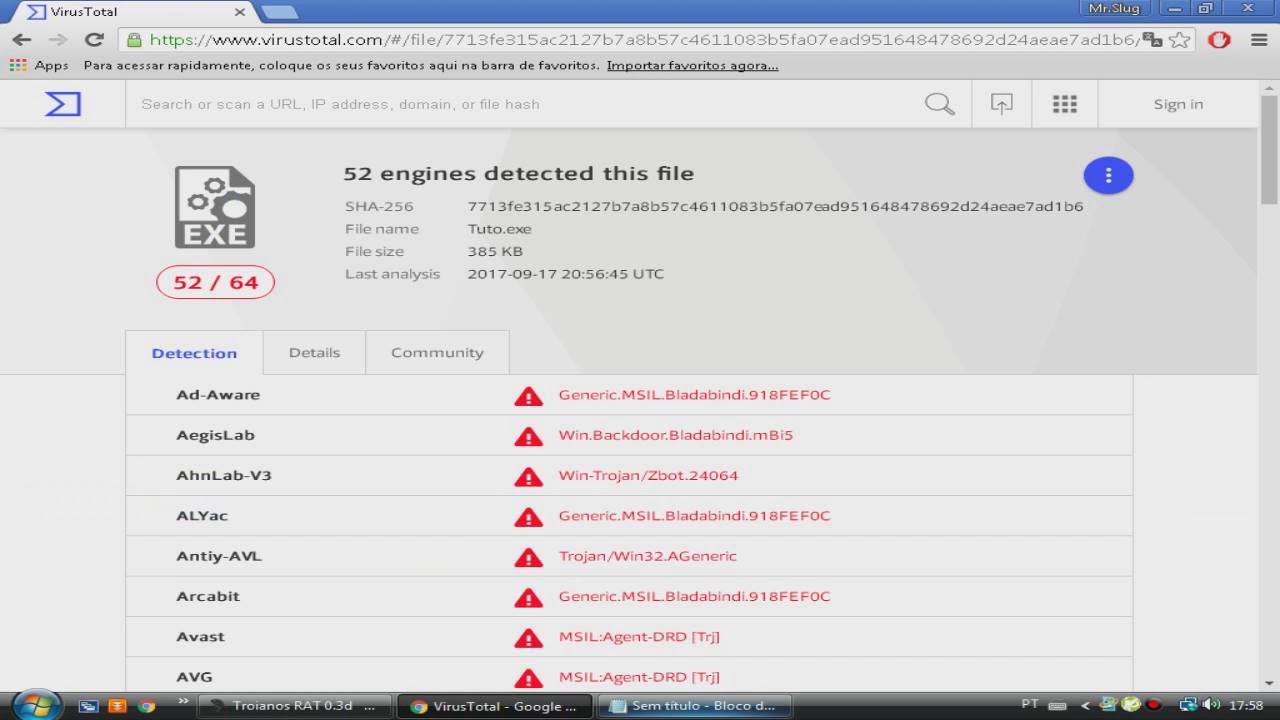Click the warning icon in the ALYac row
The image size is (1280, 720).
click(528, 517)
